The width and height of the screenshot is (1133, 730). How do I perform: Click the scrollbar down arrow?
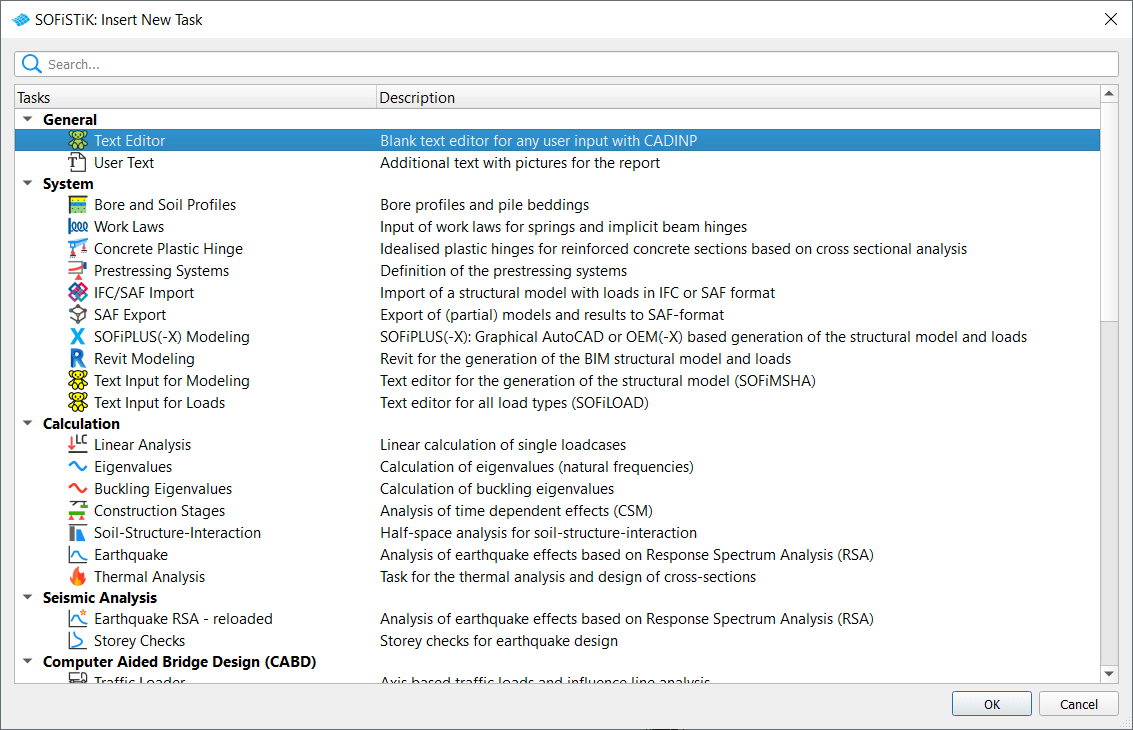(1110, 674)
